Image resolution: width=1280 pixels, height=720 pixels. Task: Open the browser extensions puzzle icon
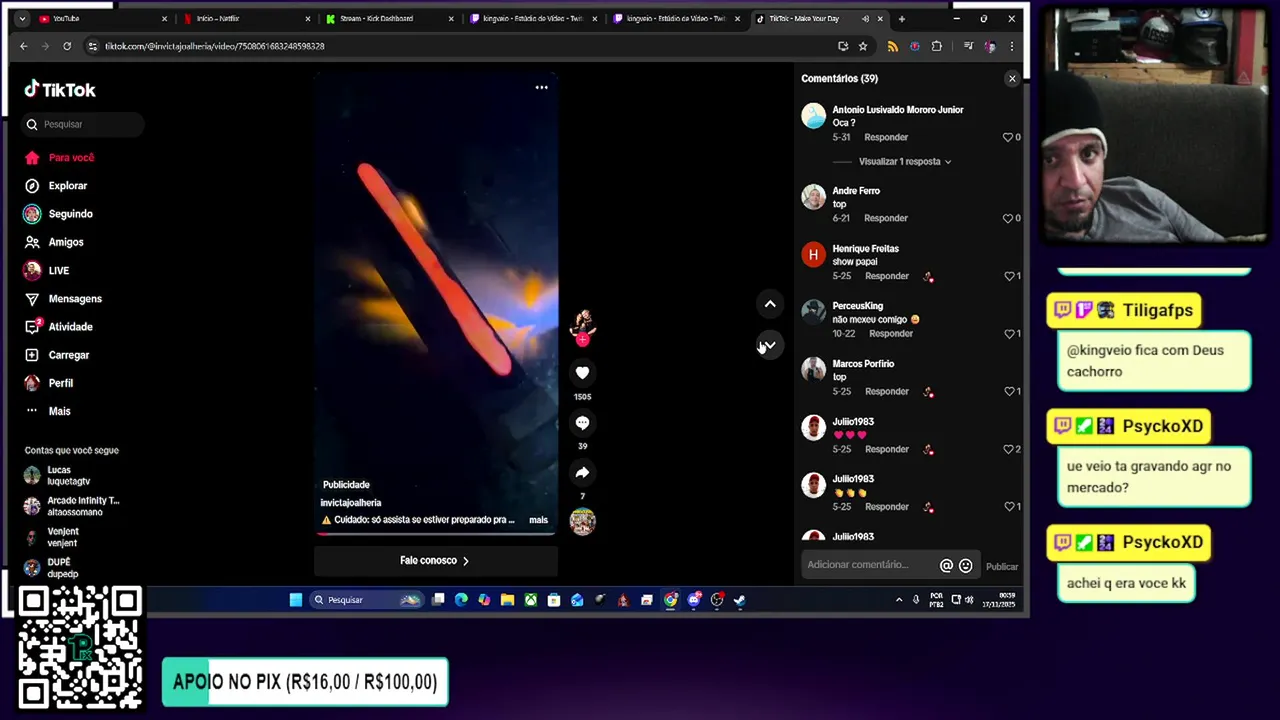936,46
